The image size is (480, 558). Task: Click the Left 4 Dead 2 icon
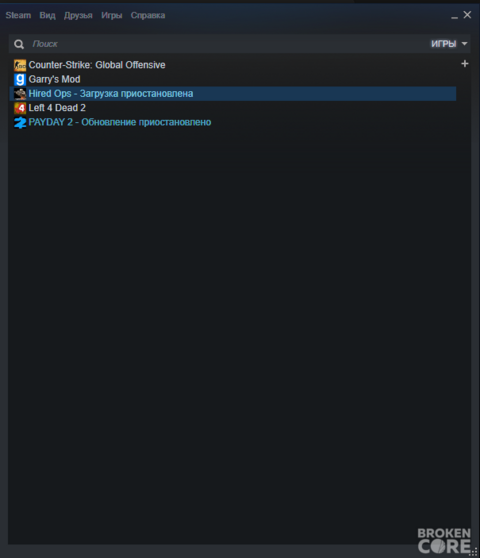(x=20, y=108)
